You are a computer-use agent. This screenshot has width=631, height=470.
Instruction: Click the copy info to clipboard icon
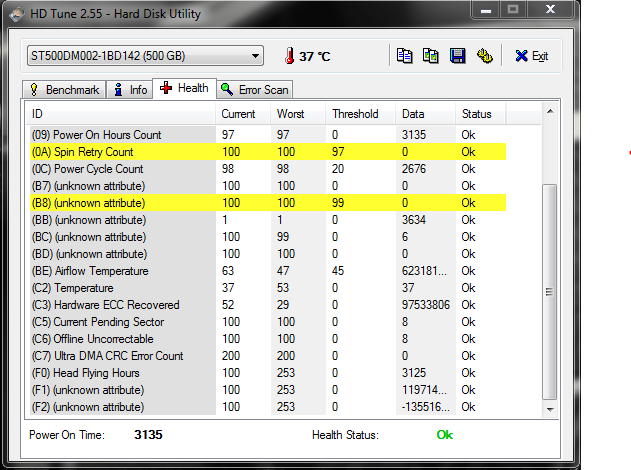[404, 56]
